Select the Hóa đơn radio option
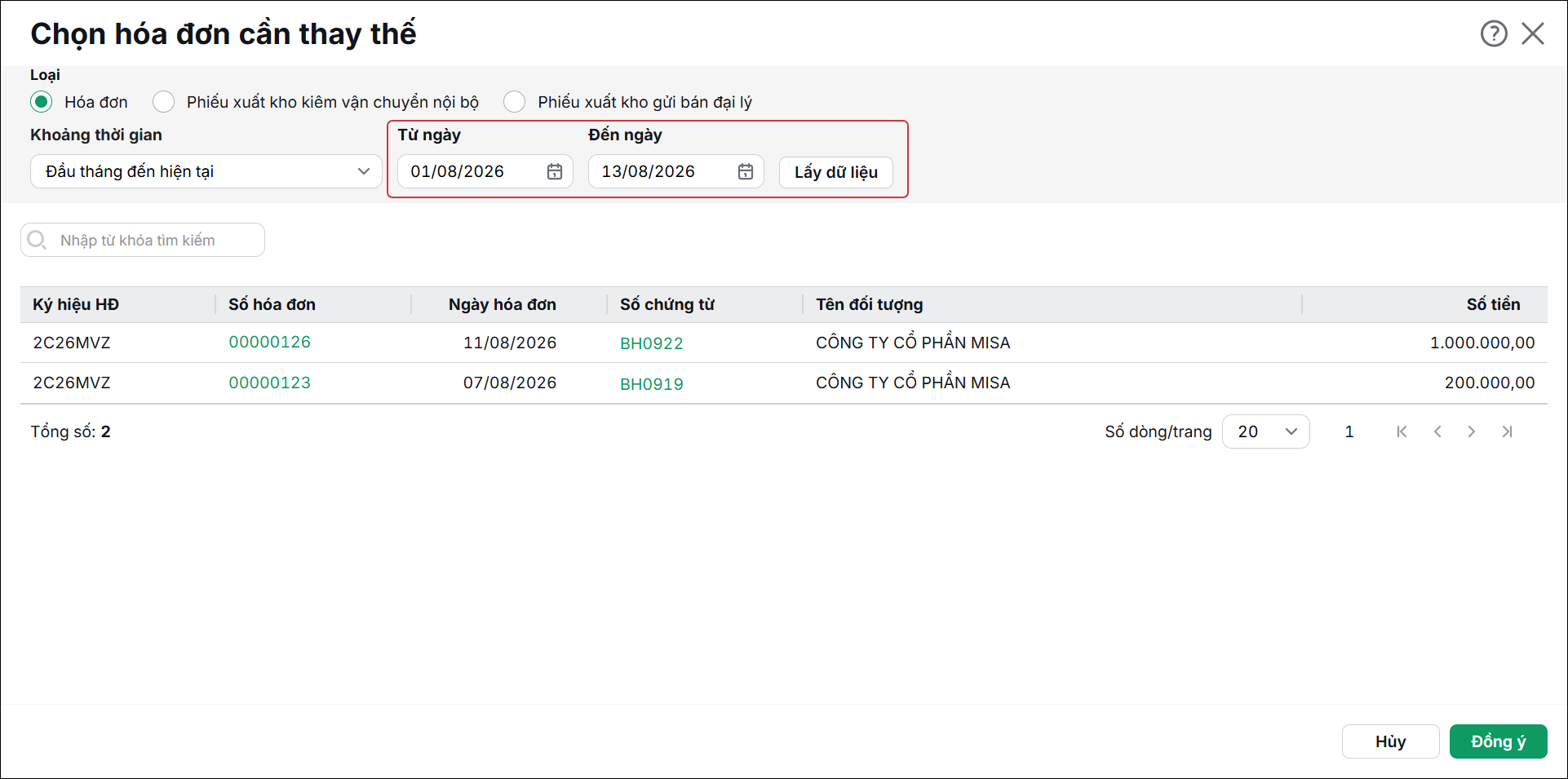1568x779 pixels. point(42,102)
